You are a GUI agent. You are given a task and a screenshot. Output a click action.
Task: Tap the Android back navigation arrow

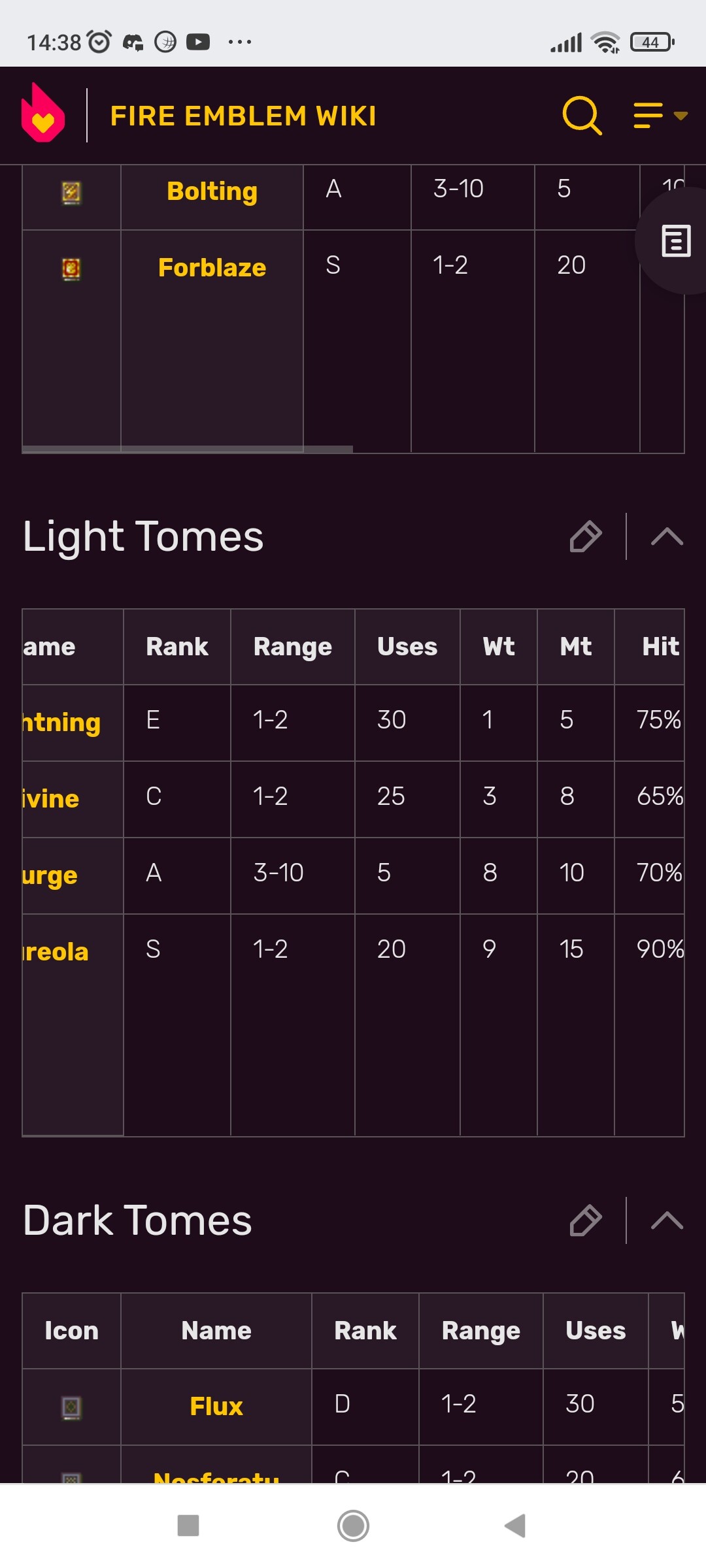[x=515, y=1526]
